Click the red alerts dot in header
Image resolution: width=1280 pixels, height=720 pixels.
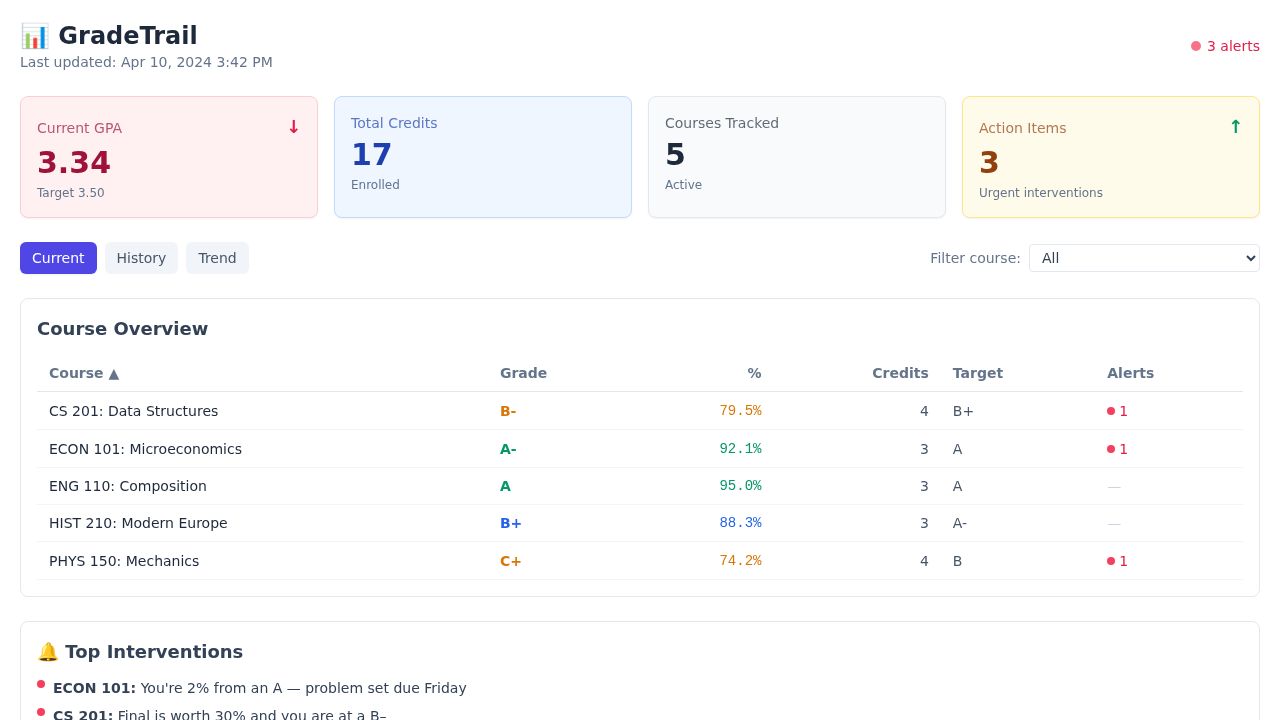click(1196, 46)
